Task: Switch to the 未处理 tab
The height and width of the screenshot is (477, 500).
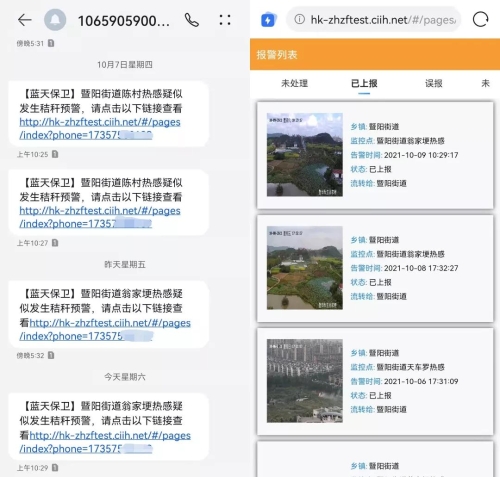Action: (294, 83)
